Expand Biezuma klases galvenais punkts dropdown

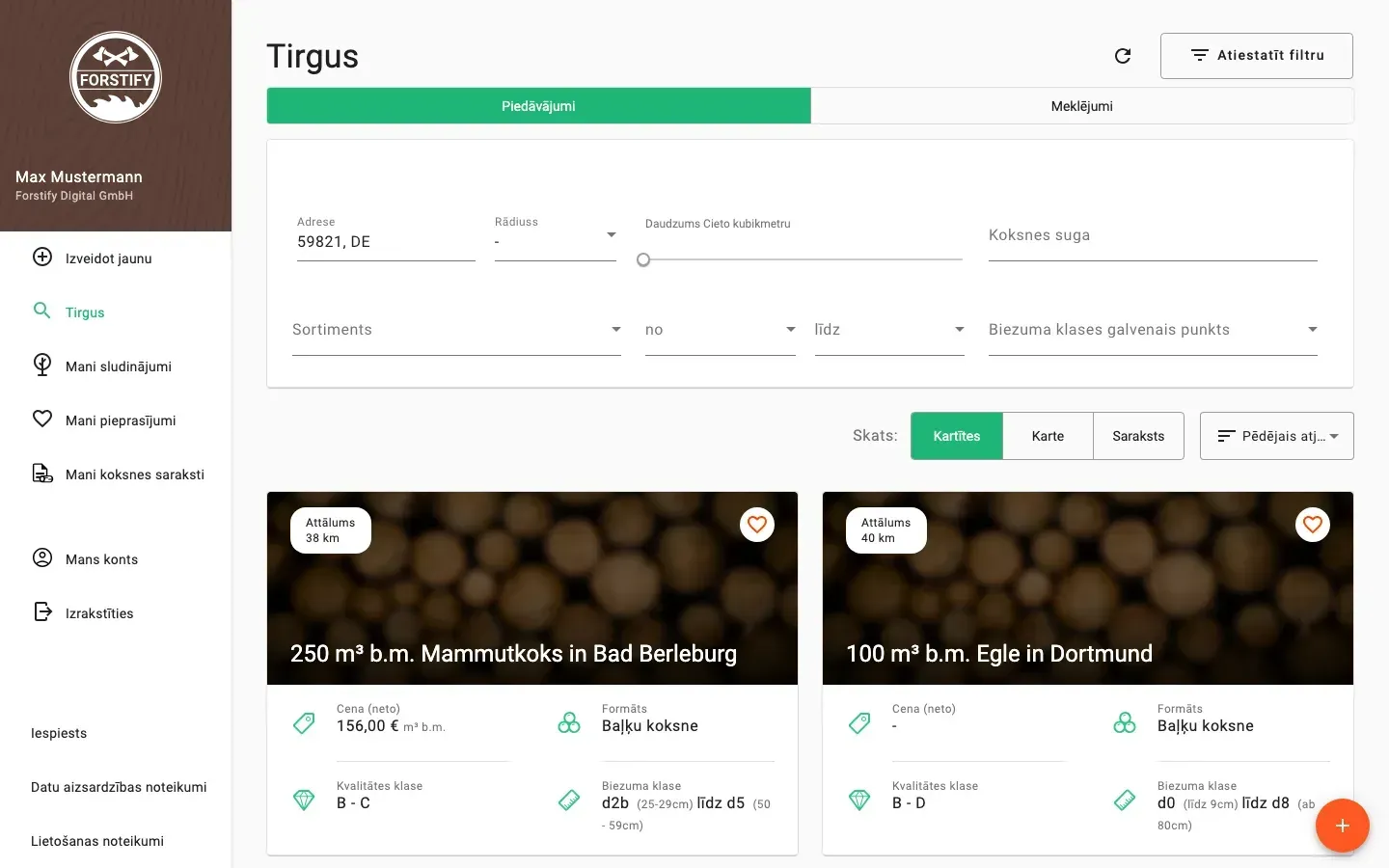1153,330
